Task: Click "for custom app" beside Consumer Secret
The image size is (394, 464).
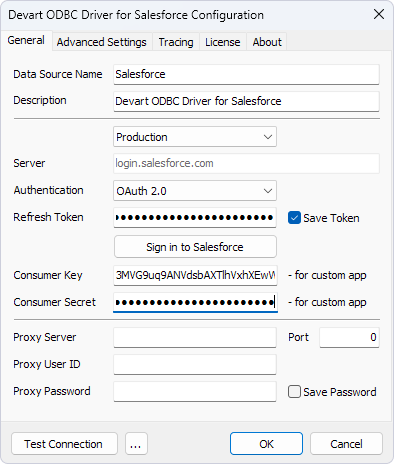Action: coord(327,302)
